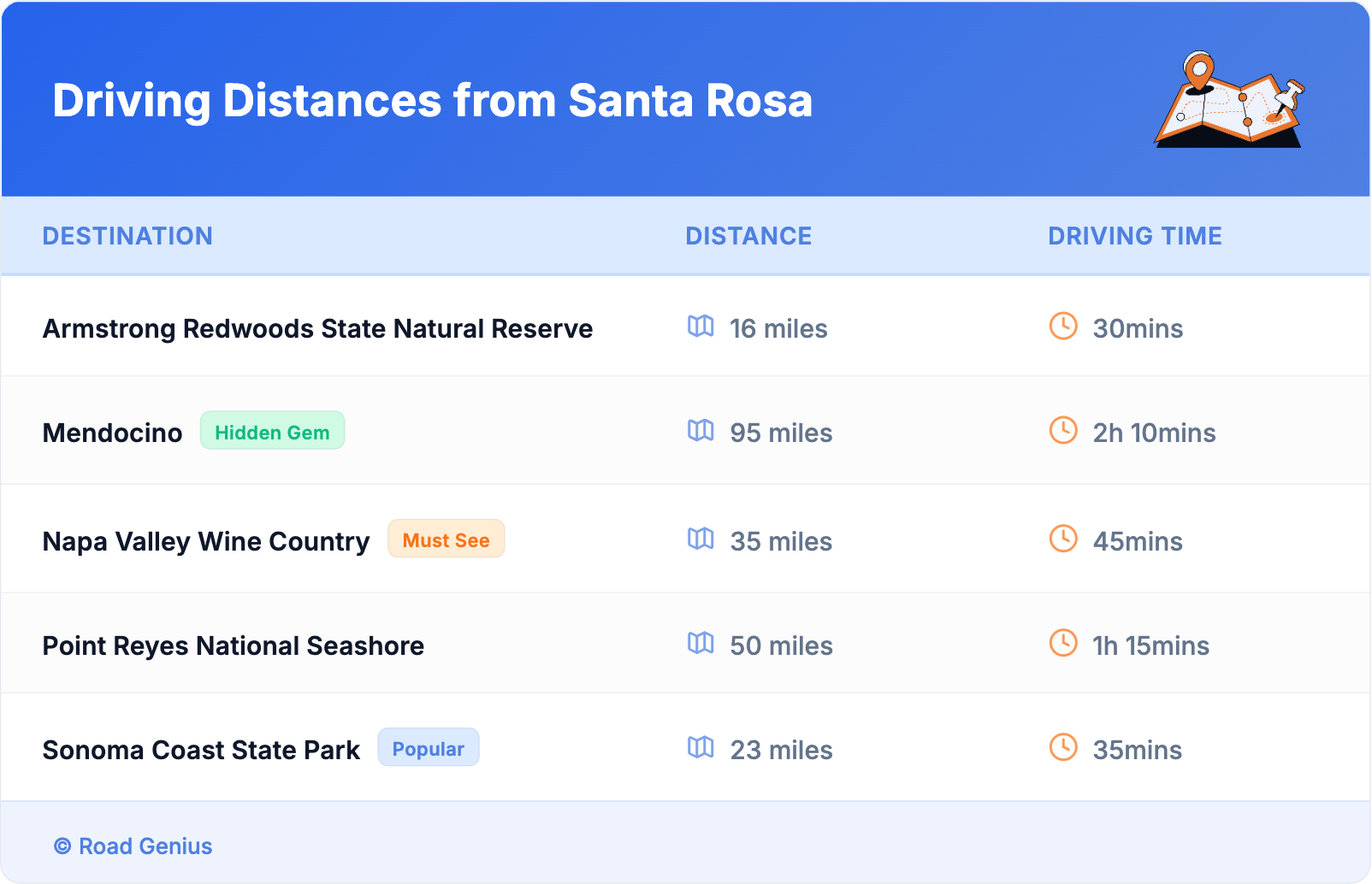The height and width of the screenshot is (884, 1372).
Task: Click the Driving Distances from Santa Rosa title
Action: pyautogui.click(x=432, y=101)
